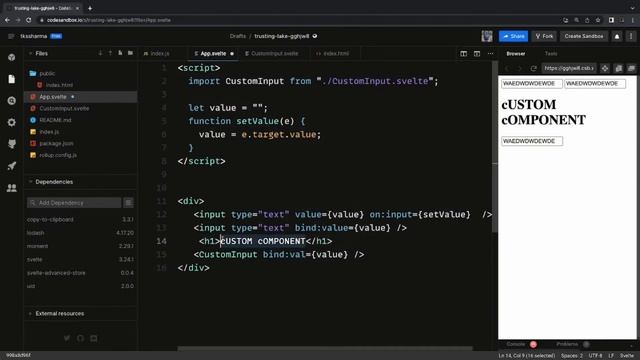The image size is (640, 360).
Task: Open the dependency list menu icon
Action: 128,203
